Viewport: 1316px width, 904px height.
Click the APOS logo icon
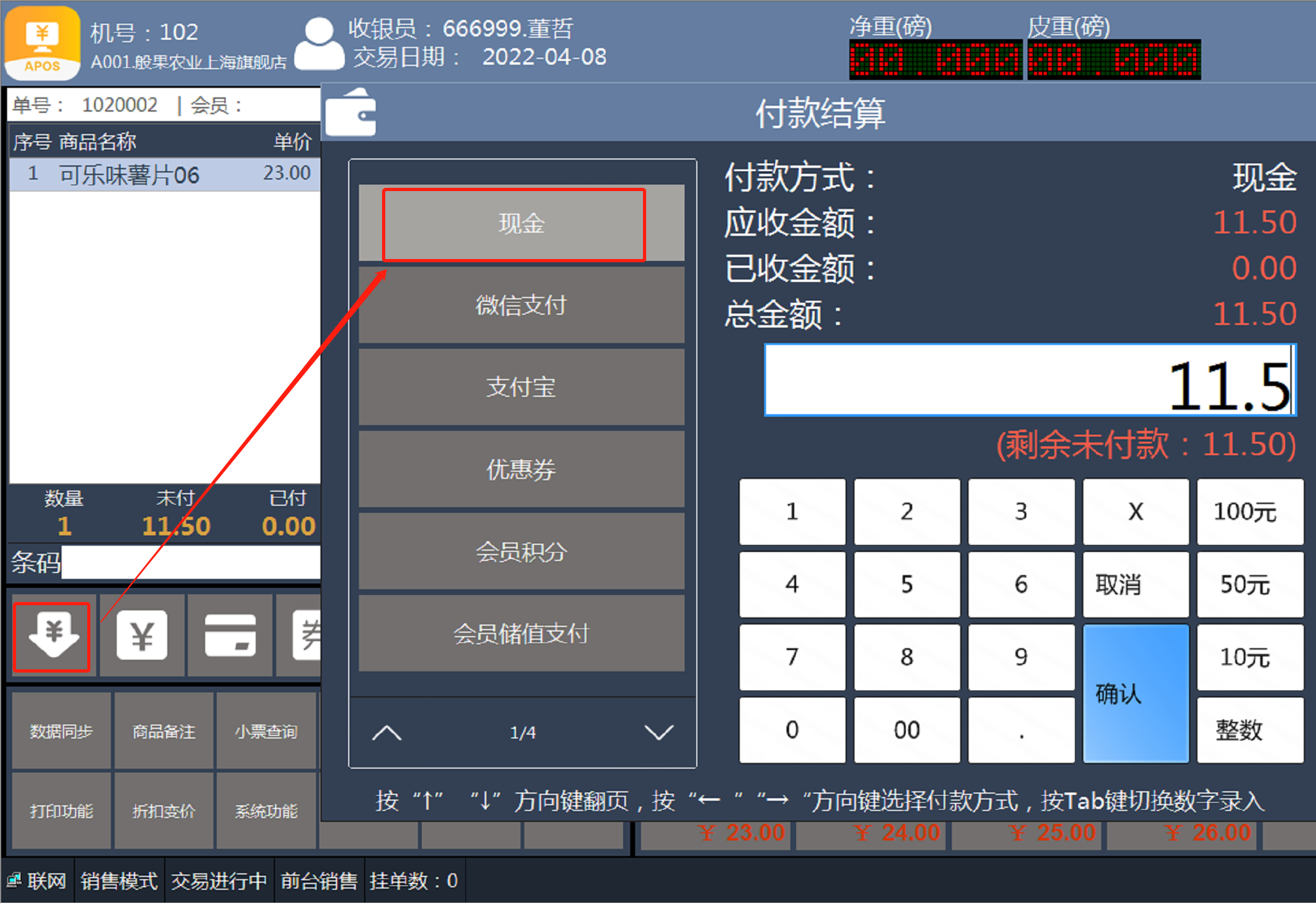click(42, 43)
